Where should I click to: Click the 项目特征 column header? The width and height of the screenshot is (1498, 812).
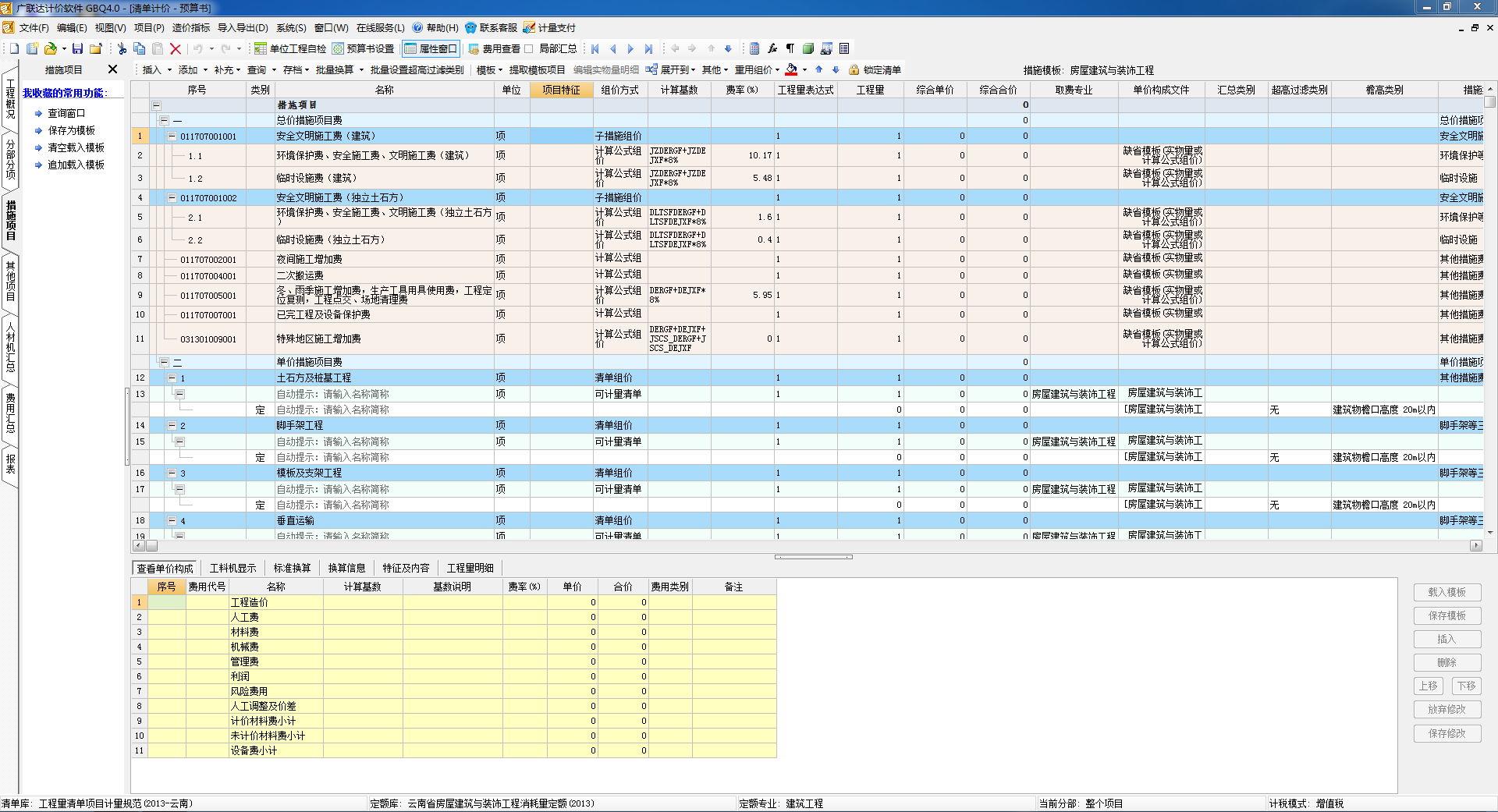[x=562, y=90]
